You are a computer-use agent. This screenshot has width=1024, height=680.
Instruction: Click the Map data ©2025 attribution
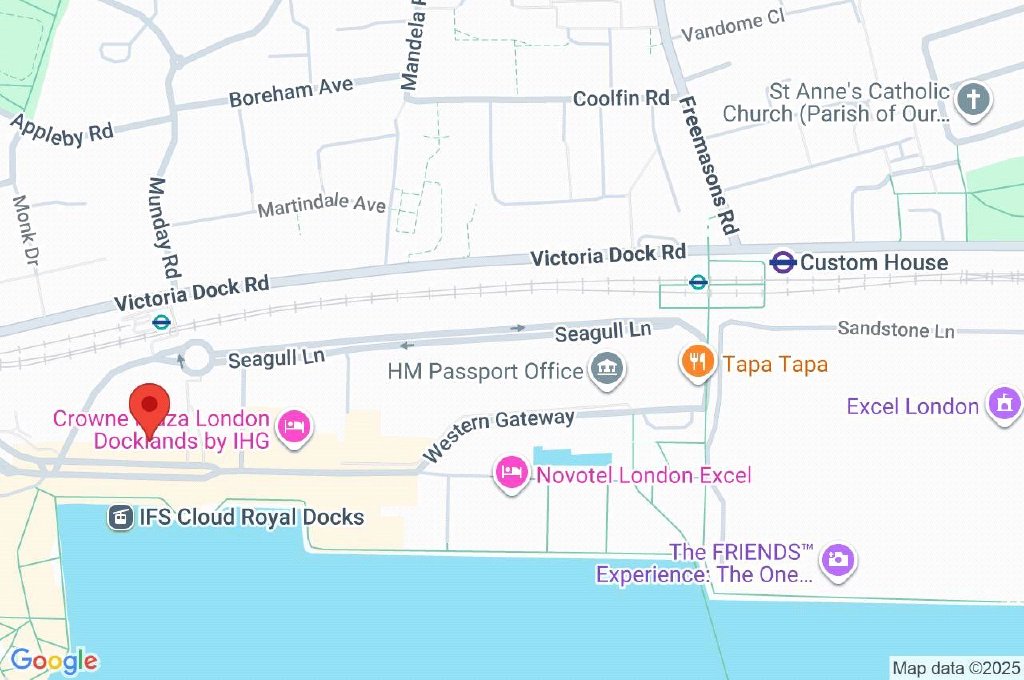point(956,668)
